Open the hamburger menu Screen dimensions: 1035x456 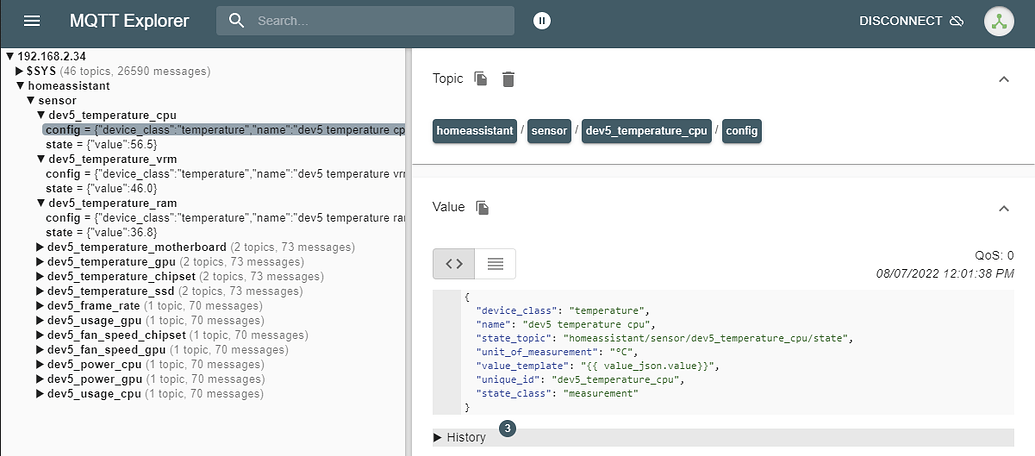(x=32, y=21)
